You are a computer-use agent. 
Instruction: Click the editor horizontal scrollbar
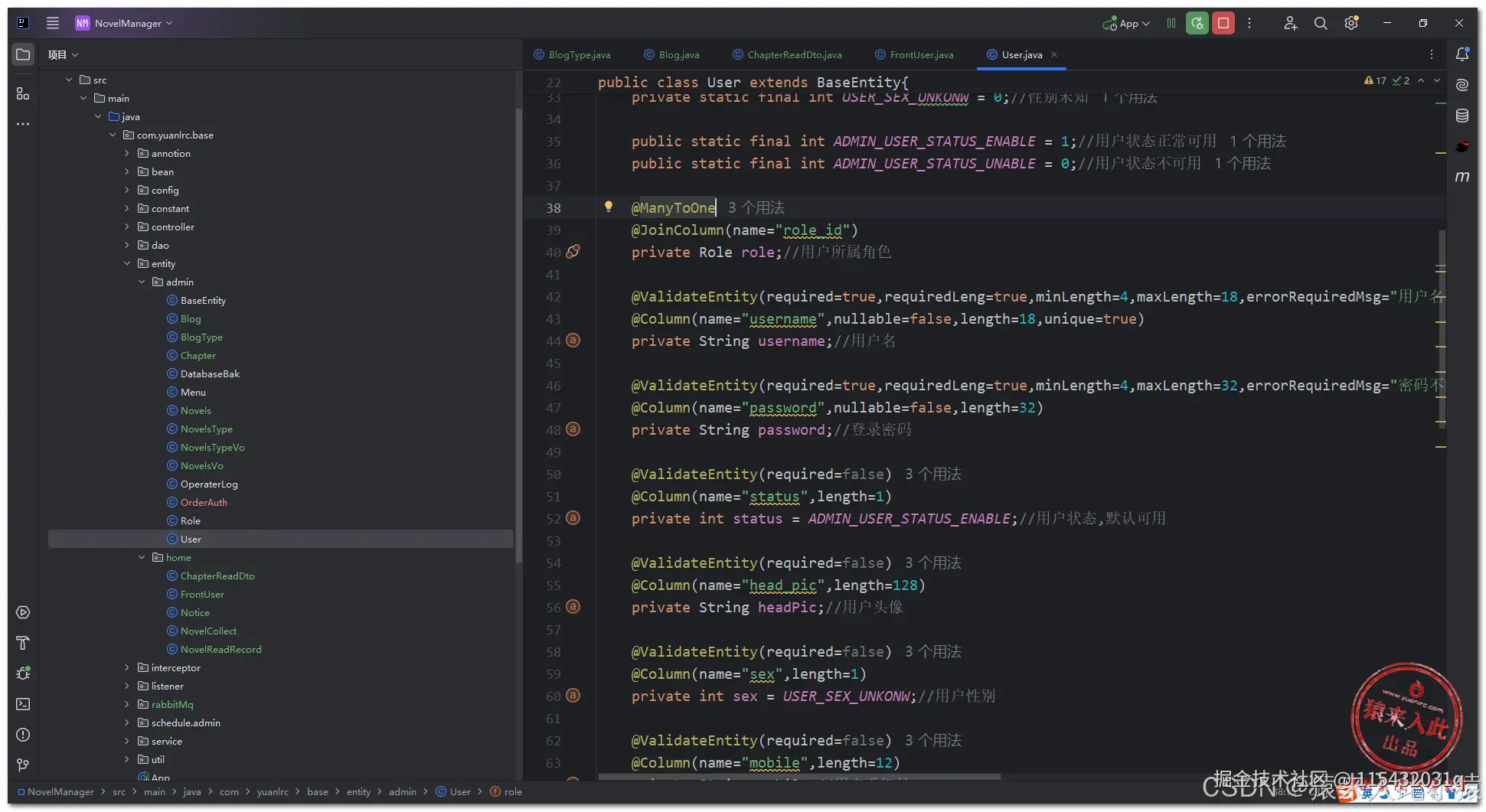799,777
